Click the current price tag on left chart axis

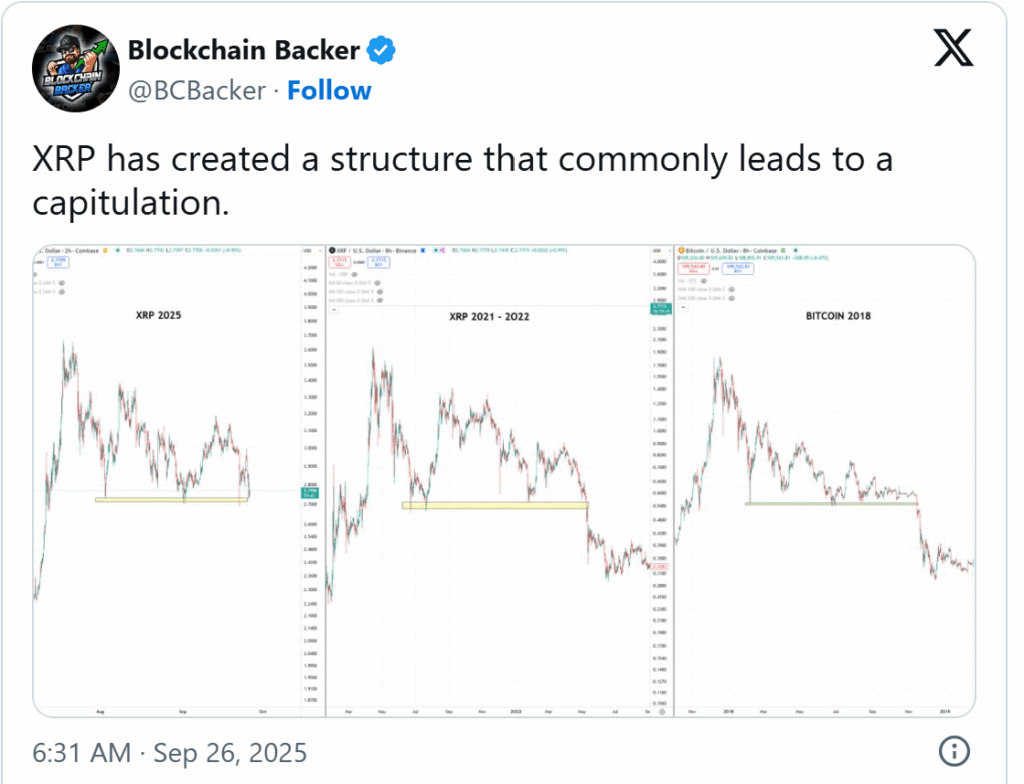click(x=306, y=492)
